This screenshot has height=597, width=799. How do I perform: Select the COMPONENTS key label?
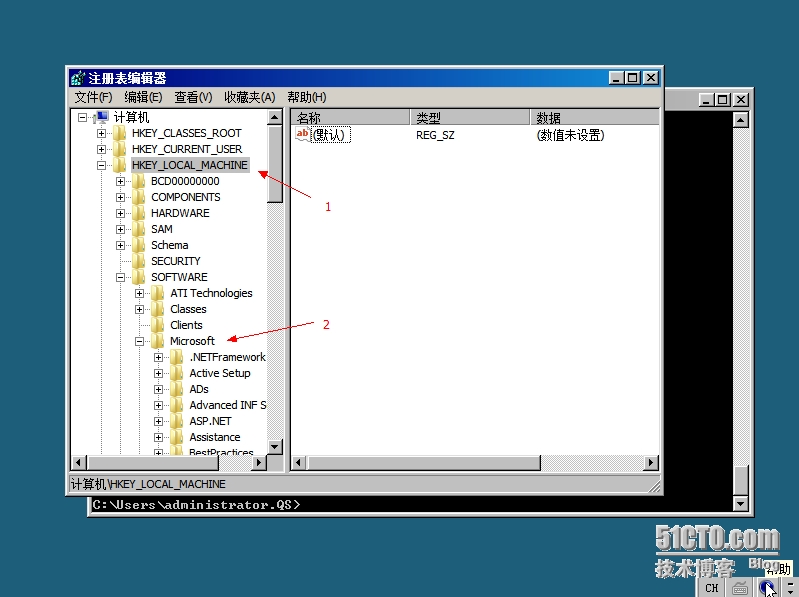tap(185, 197)
